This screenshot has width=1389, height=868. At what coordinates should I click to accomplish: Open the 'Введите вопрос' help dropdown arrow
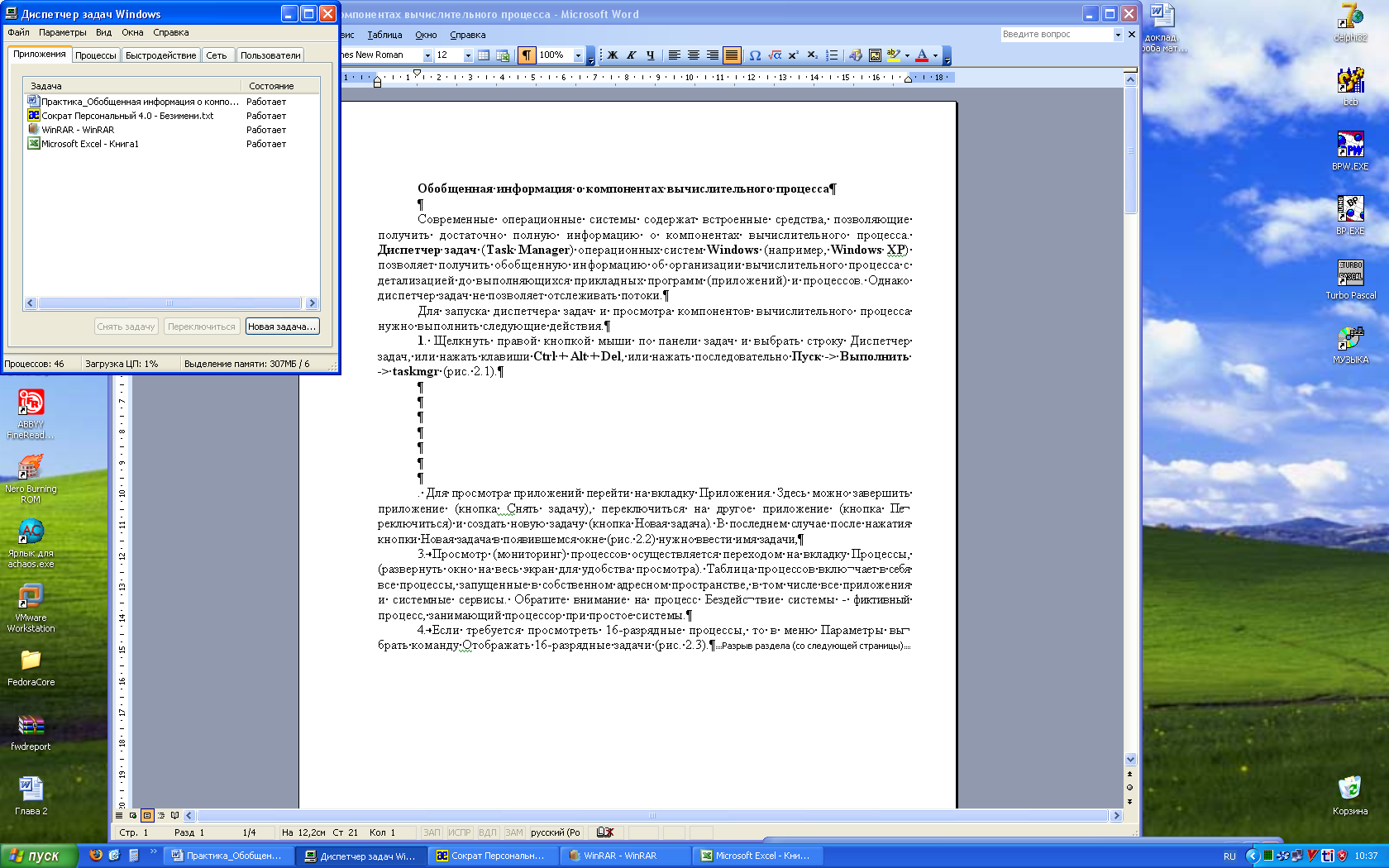[1118, 35]
